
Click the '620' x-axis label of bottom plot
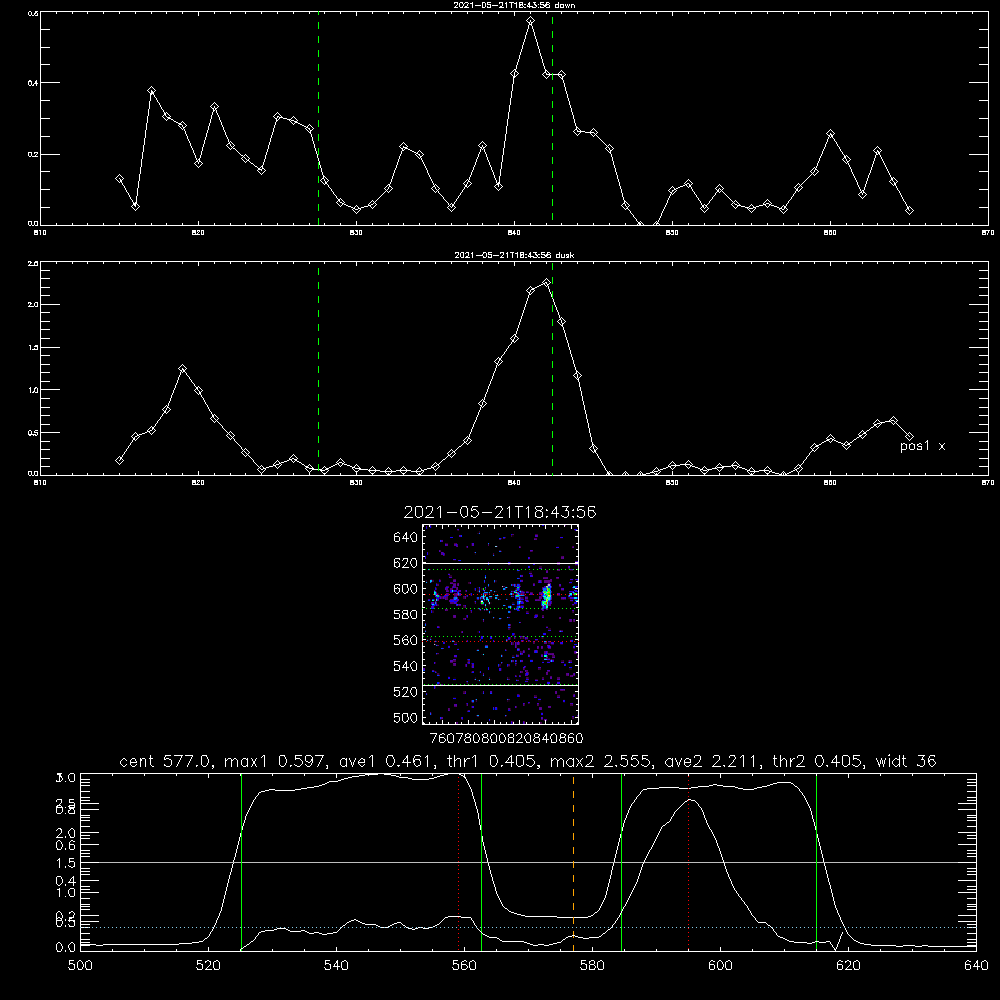(848, 966)
